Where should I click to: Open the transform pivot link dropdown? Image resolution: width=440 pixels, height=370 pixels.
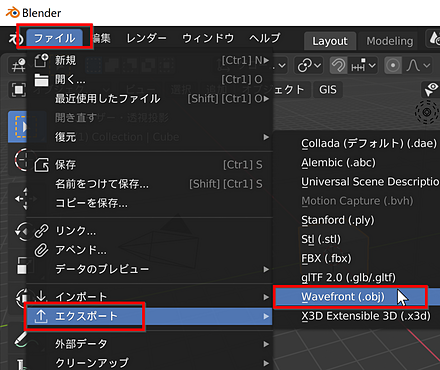pos(309,65)
